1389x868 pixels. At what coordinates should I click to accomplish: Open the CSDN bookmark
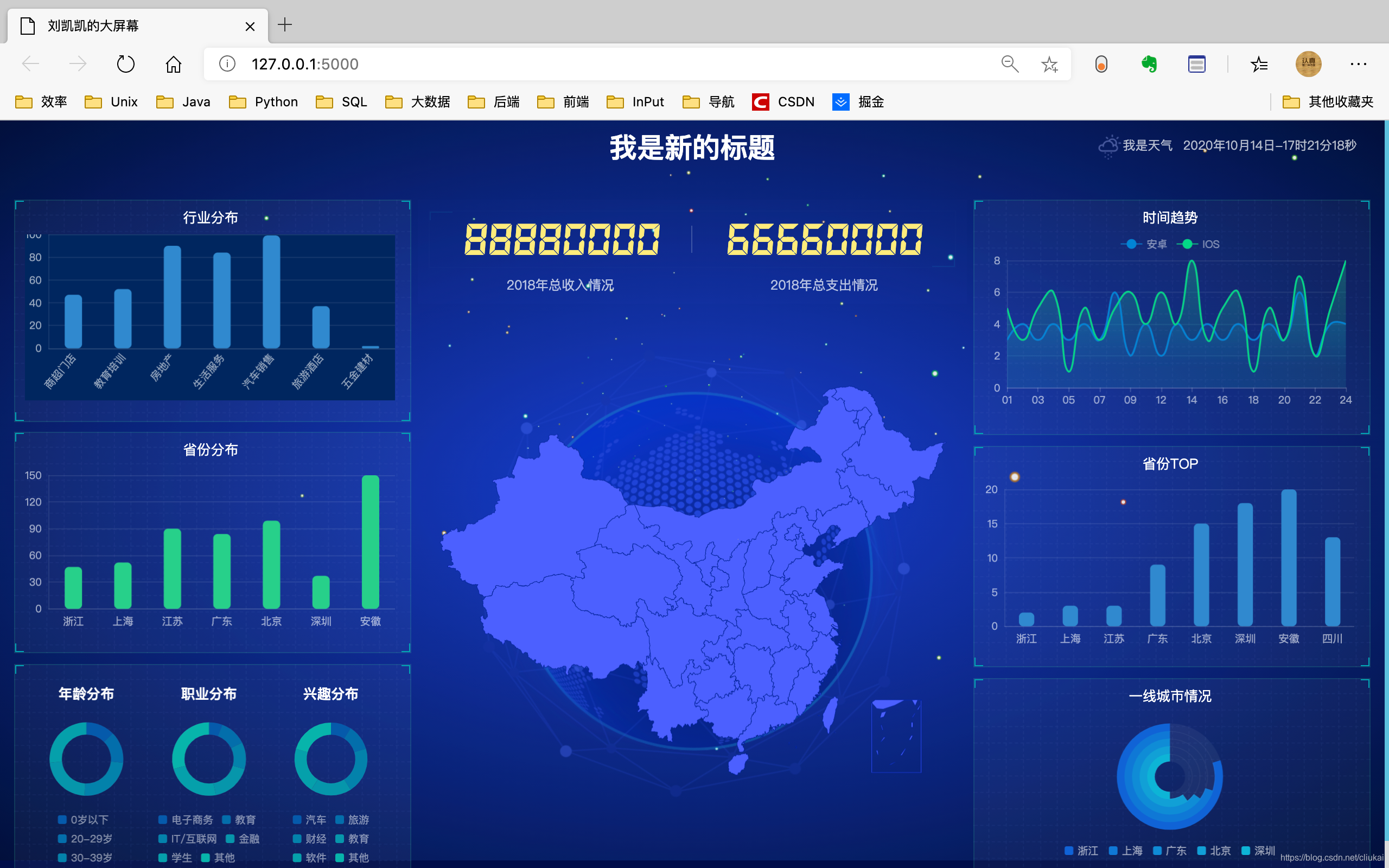coord(783,102)
